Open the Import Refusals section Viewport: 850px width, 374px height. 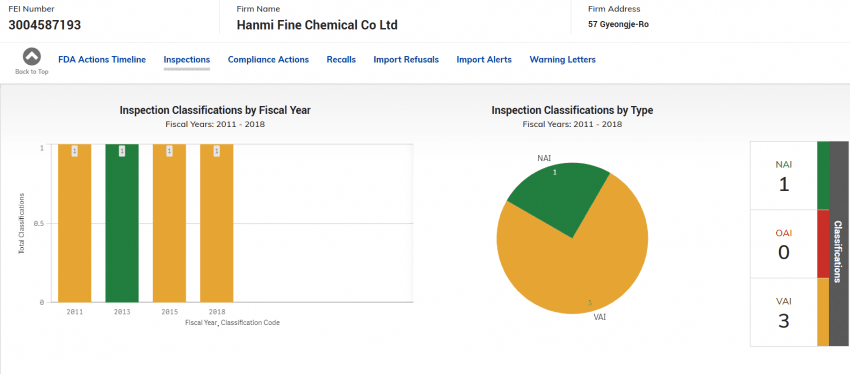[406, 60]
